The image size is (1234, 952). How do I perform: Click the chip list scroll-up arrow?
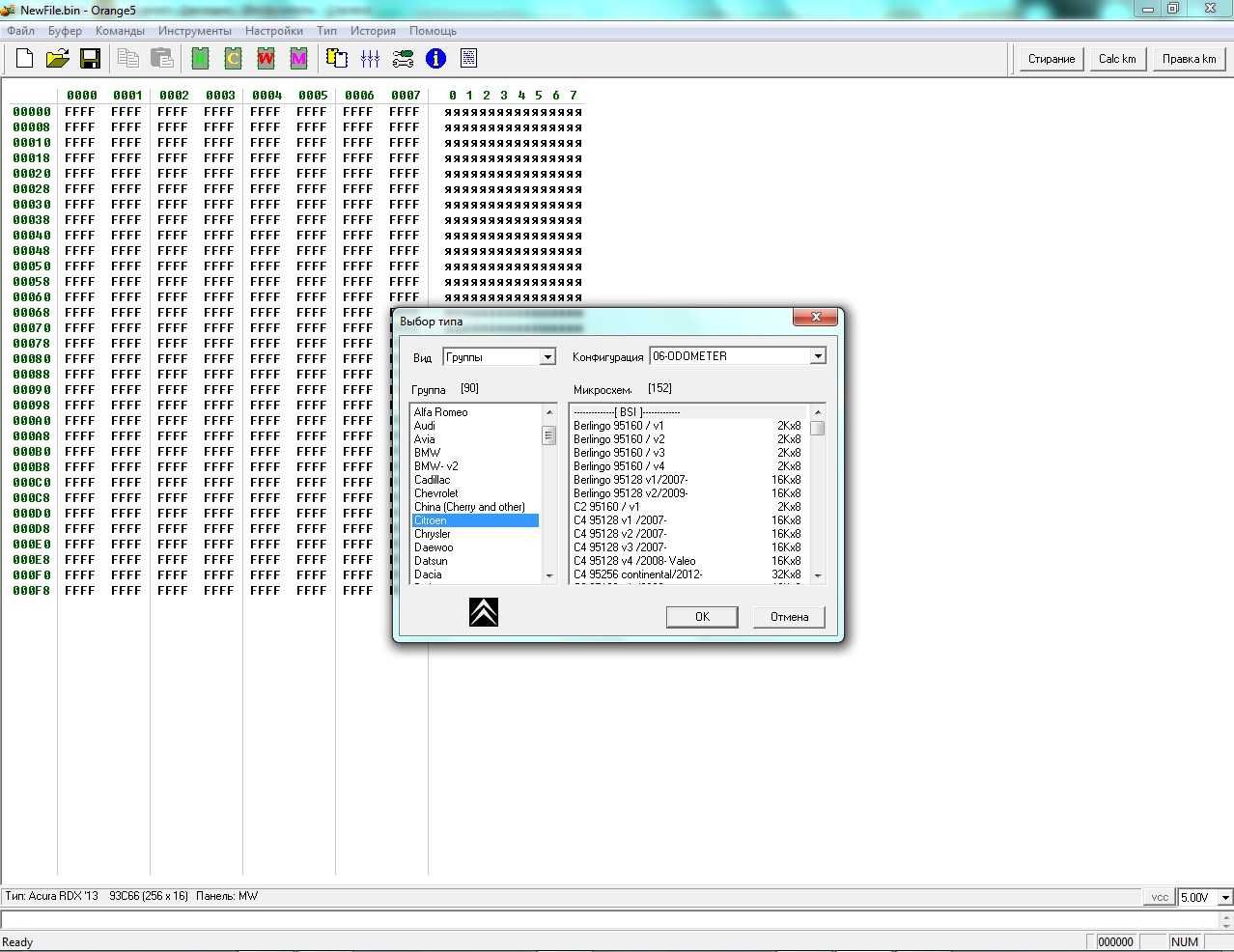click(x=818, y=412)
